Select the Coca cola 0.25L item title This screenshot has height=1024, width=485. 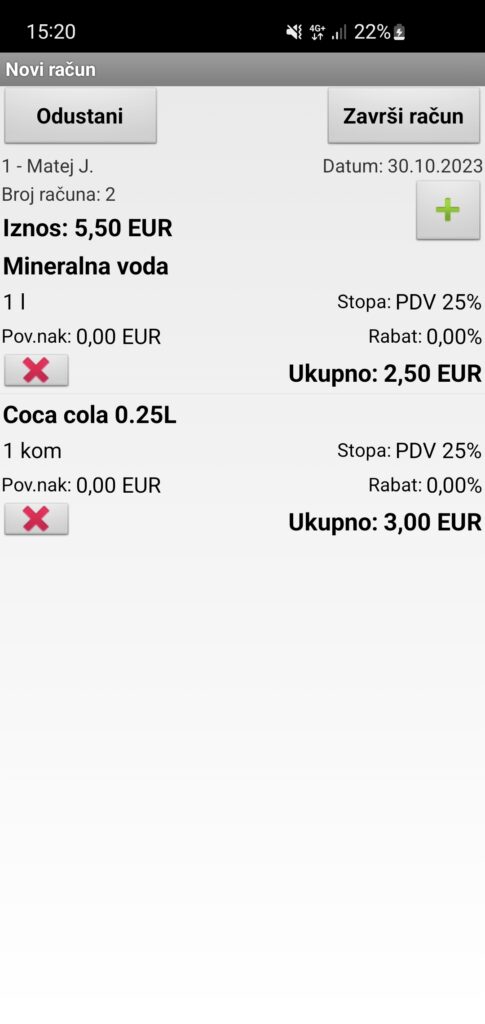(x=90, y=415)
